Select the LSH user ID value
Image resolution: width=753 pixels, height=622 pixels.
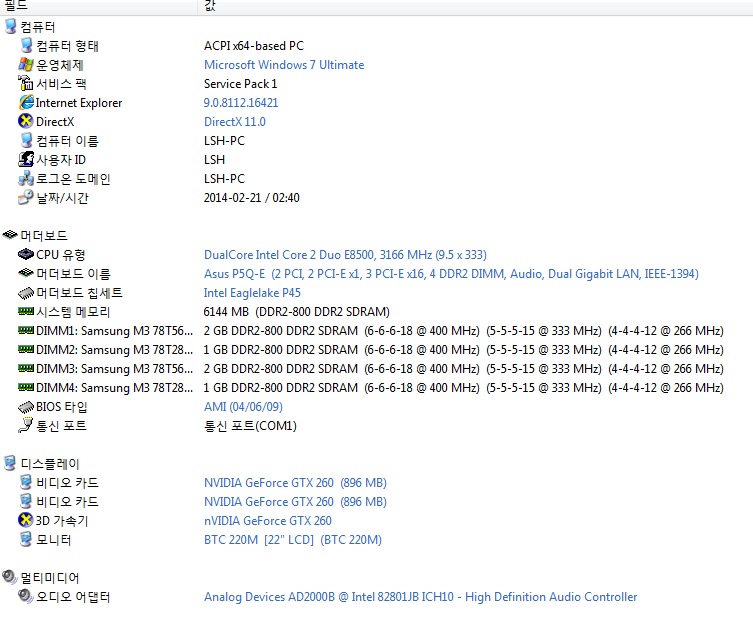[x=214, y=159]
